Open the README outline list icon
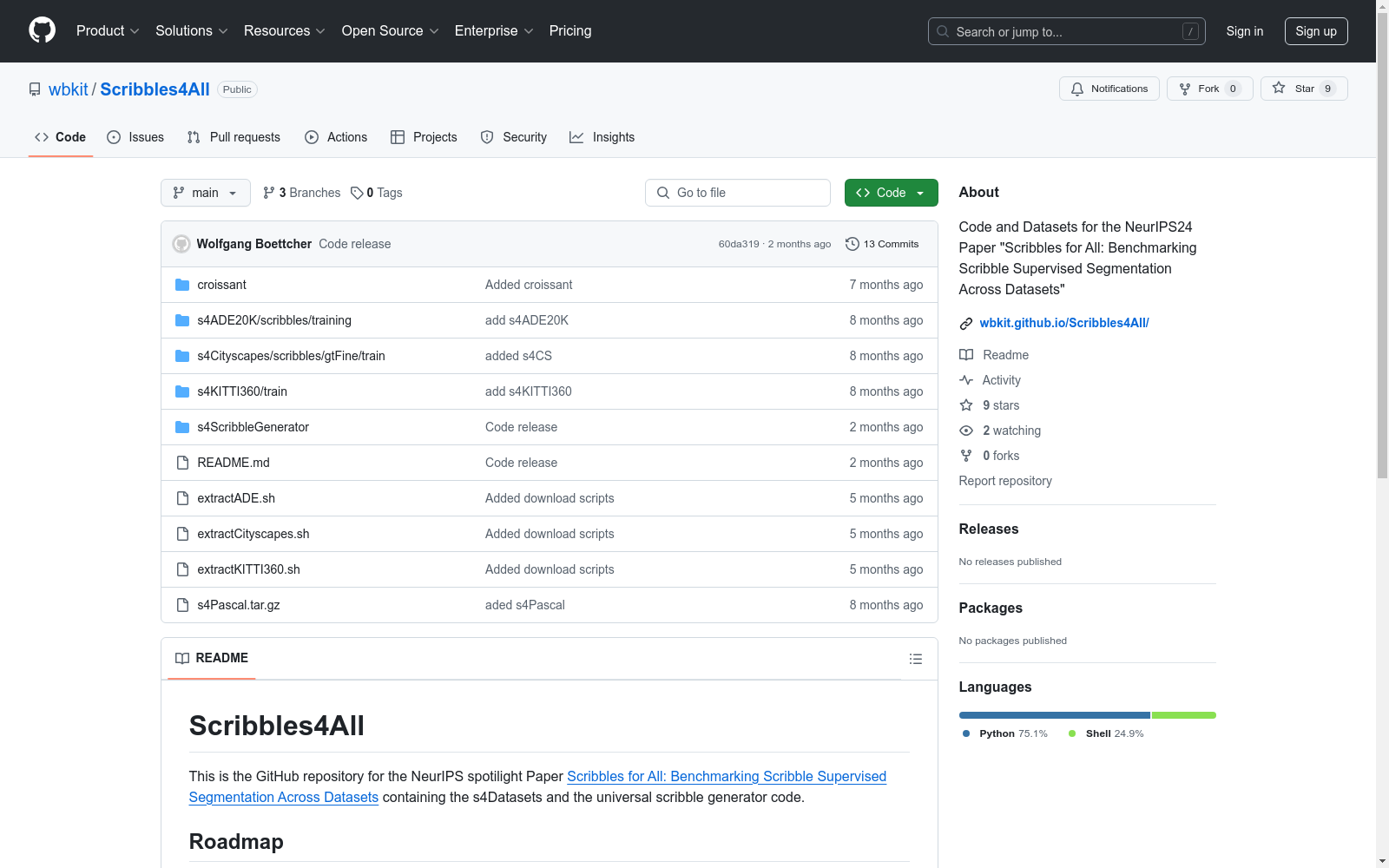Viewport: 1389px width, 868px height. 916,659
